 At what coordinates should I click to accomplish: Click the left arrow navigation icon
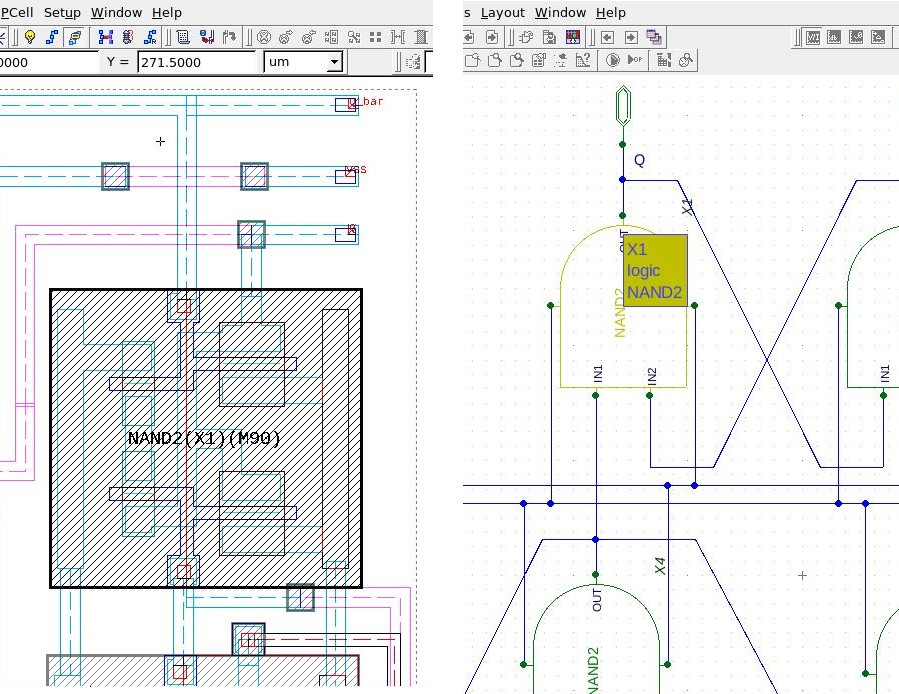[x=607, y=37]
